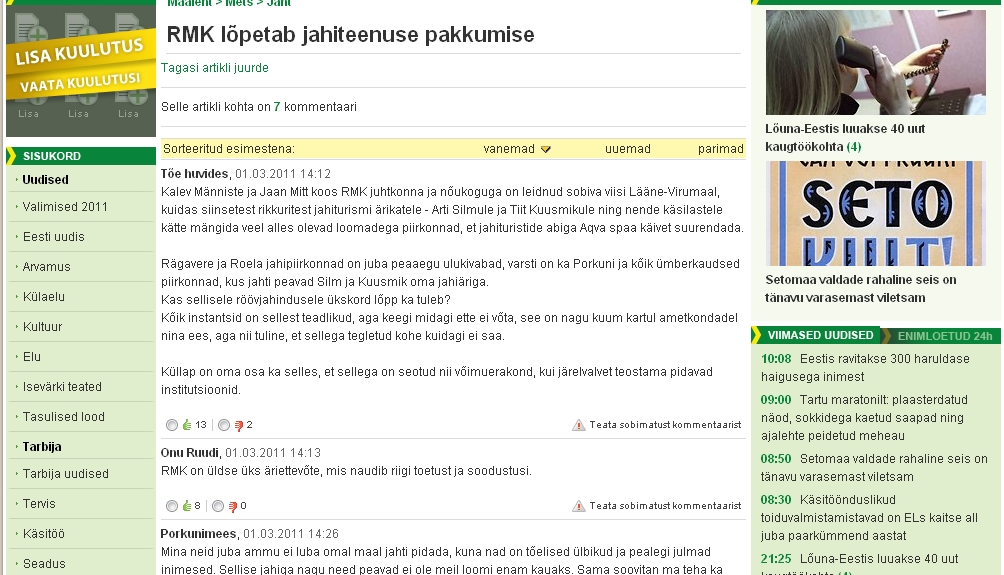Screen dimensions: 1004x575
Task: Click warning icon to report Onu Ruudi comment
Action: [x=579, y=506]
